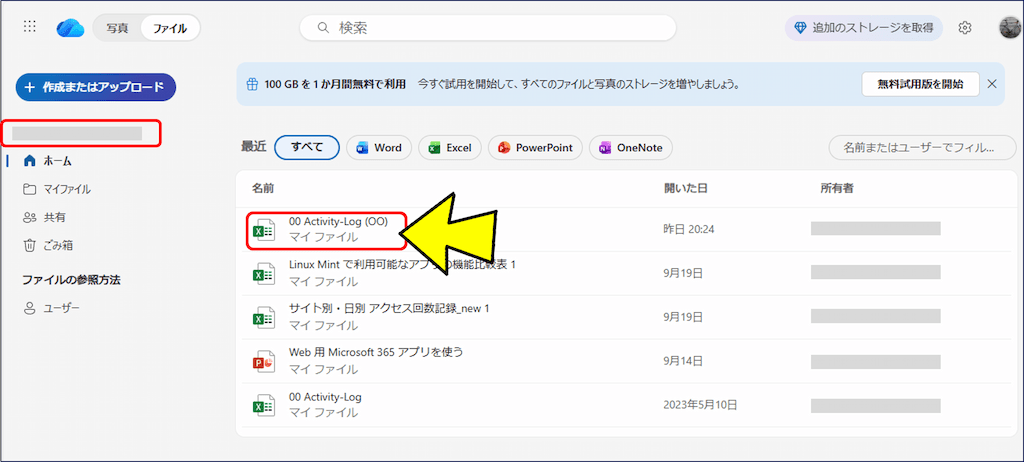Sort by the 名前 column header

click(x=263, y=188)
